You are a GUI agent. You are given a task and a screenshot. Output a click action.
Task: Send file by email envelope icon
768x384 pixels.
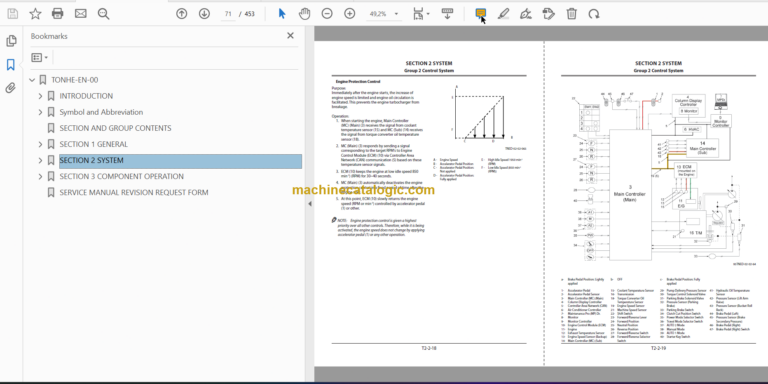(x=81, y=14)
